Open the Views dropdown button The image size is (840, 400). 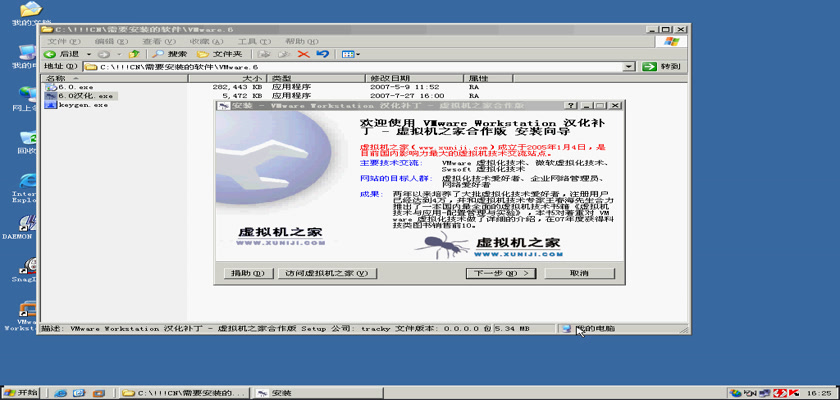point(351,54)
